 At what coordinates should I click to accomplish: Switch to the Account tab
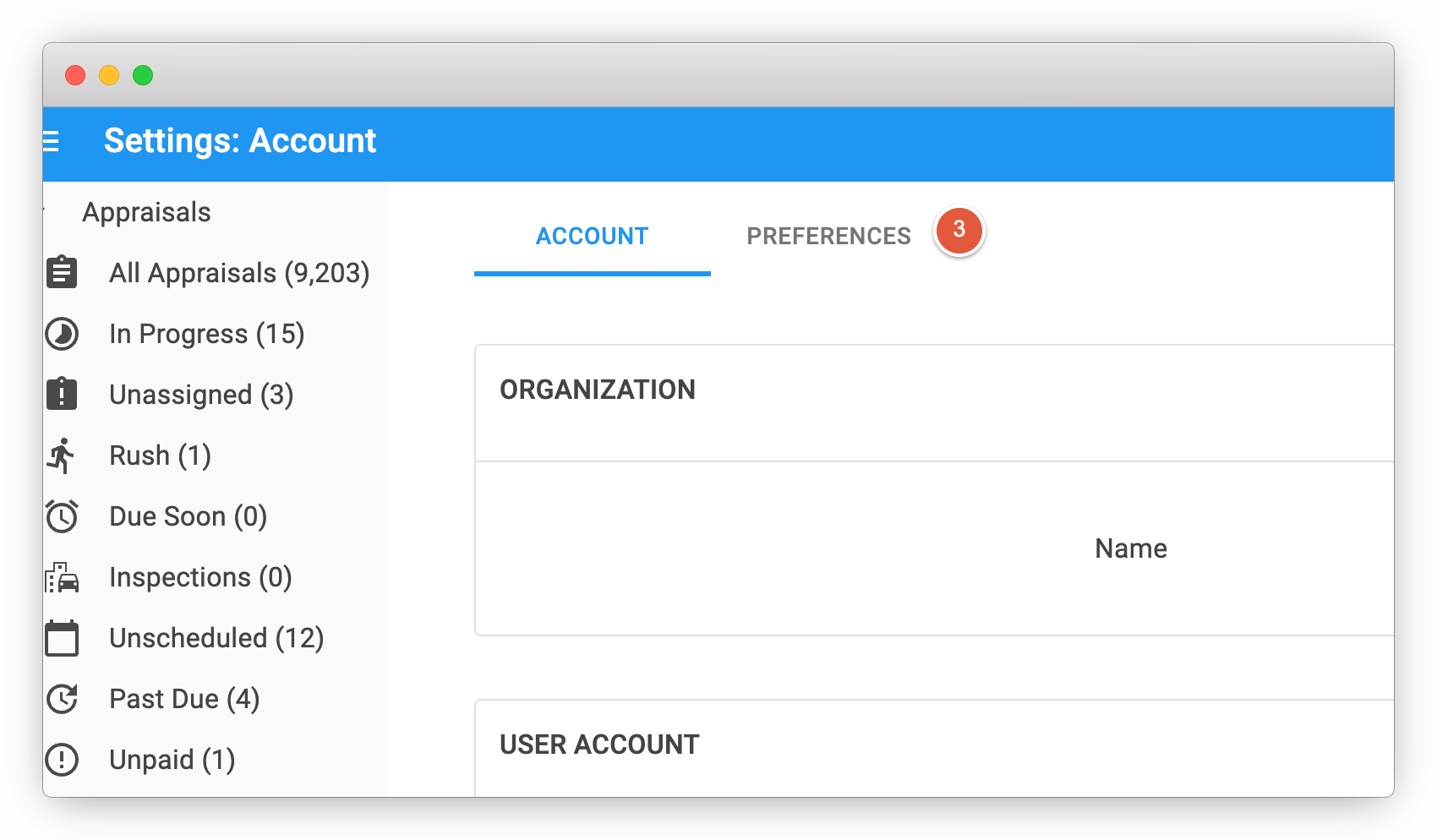592,236
